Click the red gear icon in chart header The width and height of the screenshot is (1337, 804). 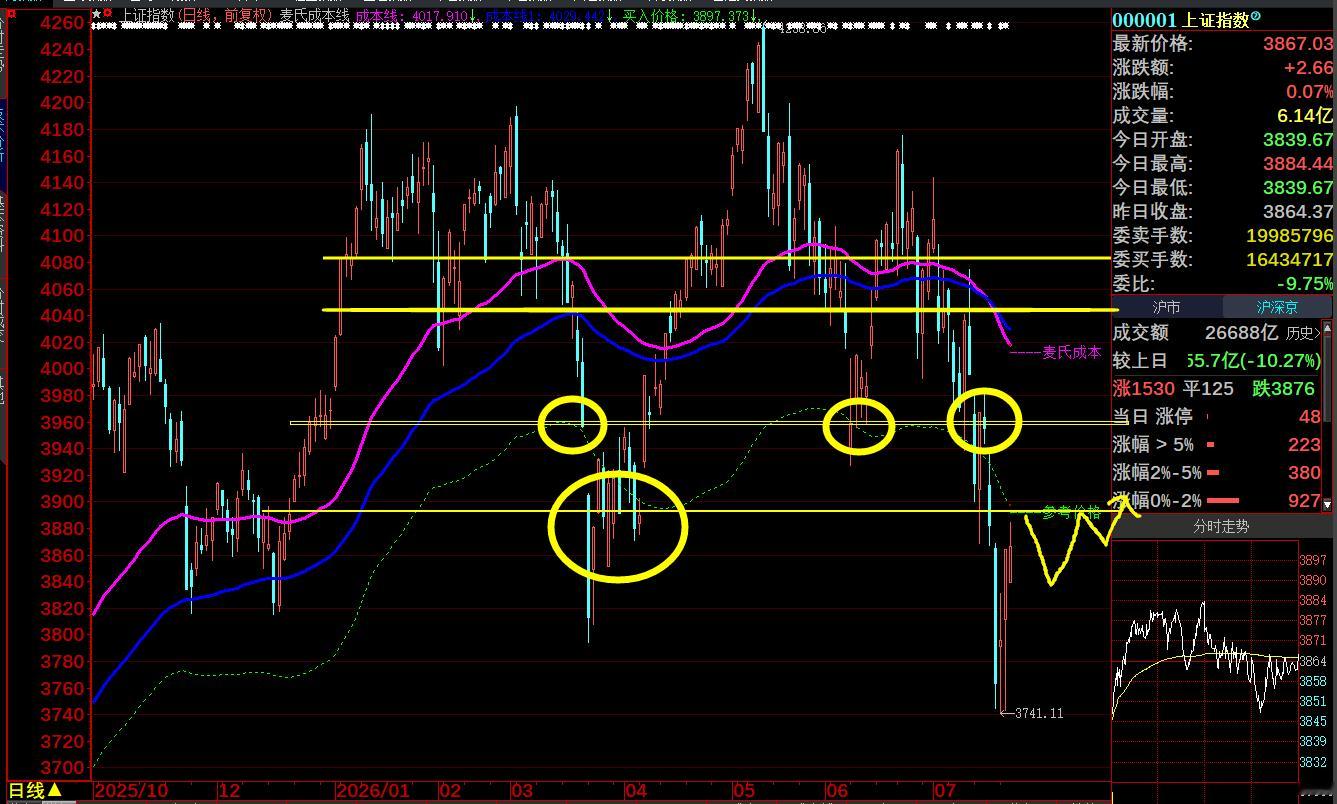click(107, 15)
